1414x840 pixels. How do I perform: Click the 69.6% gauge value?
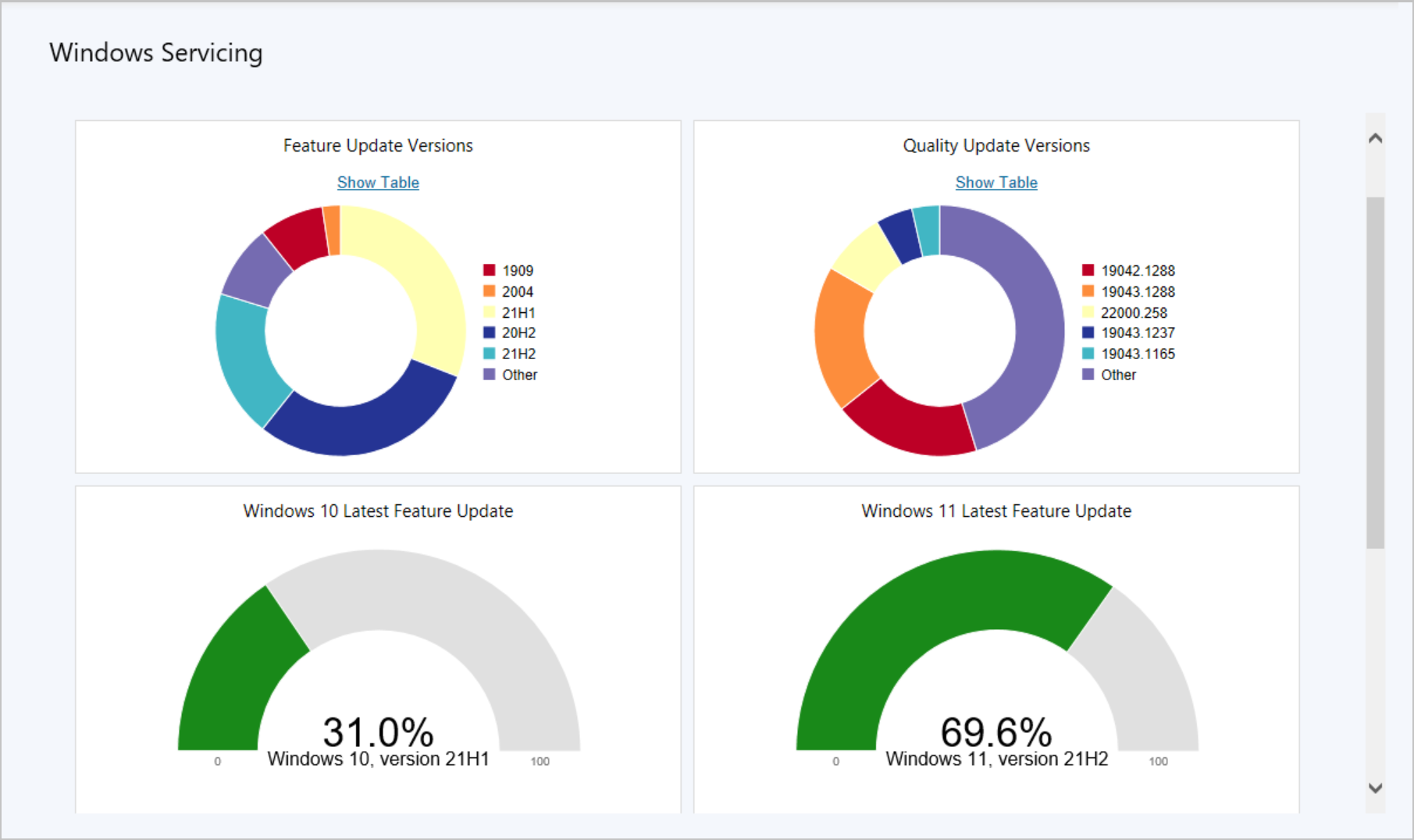click(996, 732)
